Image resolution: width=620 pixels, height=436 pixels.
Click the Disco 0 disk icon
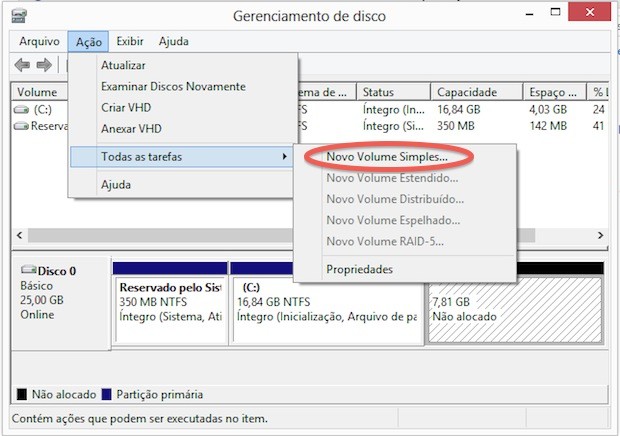coord(29,270)
